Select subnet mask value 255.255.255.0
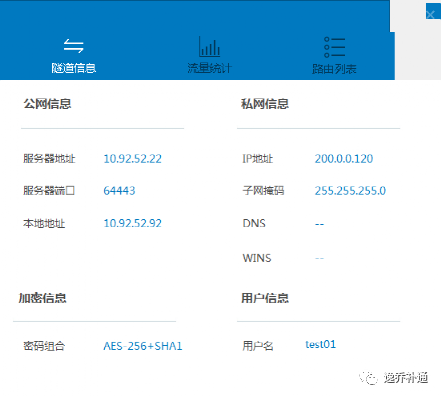The width and height of the screenshot is (441, 397). click(x=350, y=191)
